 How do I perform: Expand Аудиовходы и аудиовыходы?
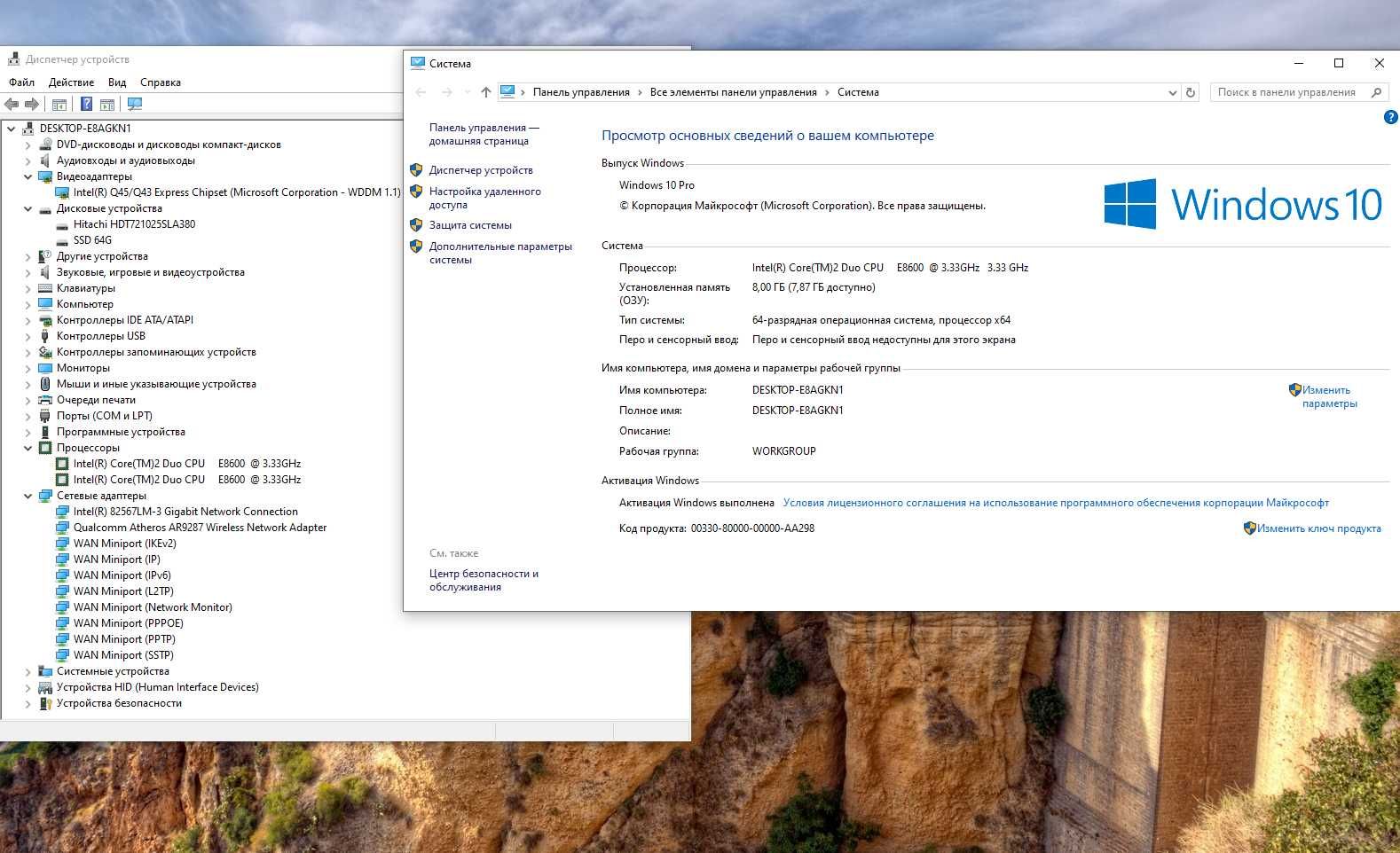tap(28, 160)
